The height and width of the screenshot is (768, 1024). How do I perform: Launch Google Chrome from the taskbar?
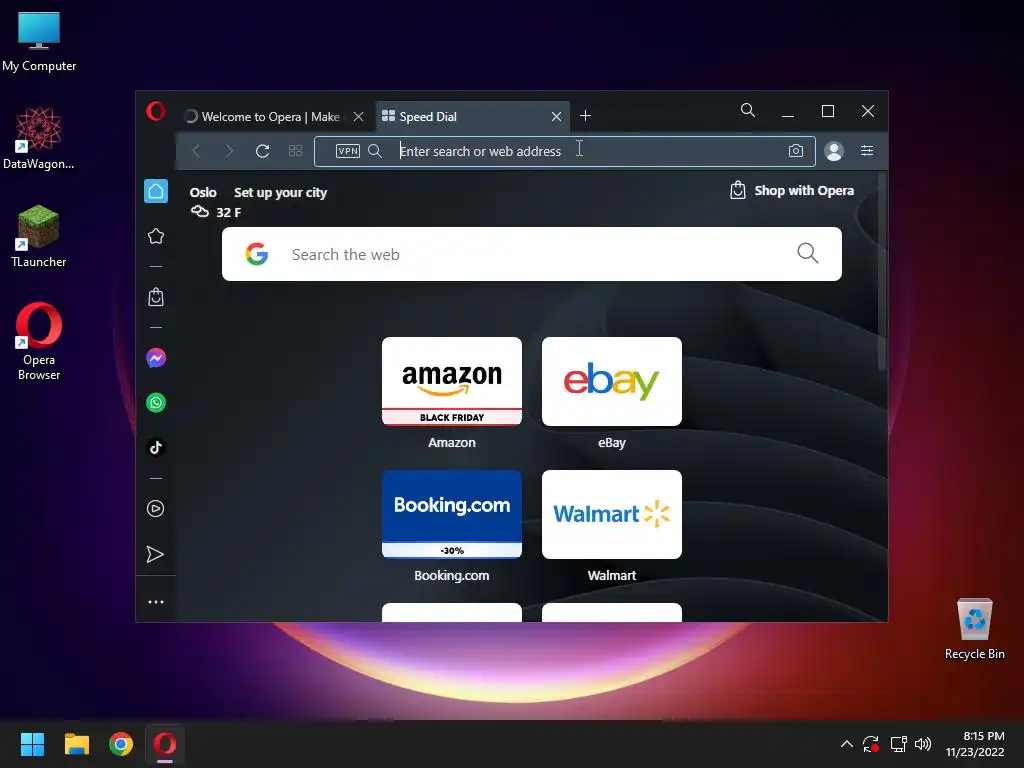coord(121,744)
